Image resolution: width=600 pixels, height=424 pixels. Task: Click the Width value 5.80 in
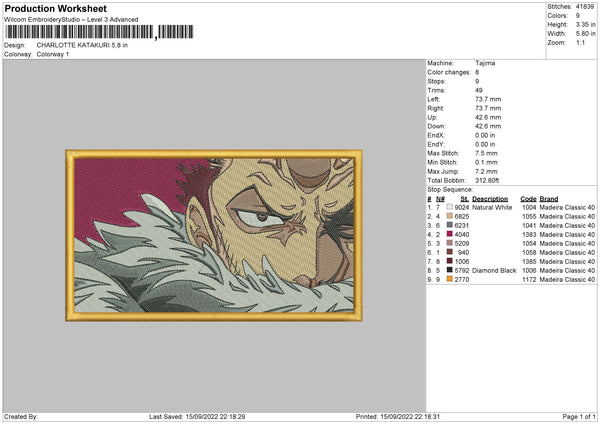click(x=585, y=34)
